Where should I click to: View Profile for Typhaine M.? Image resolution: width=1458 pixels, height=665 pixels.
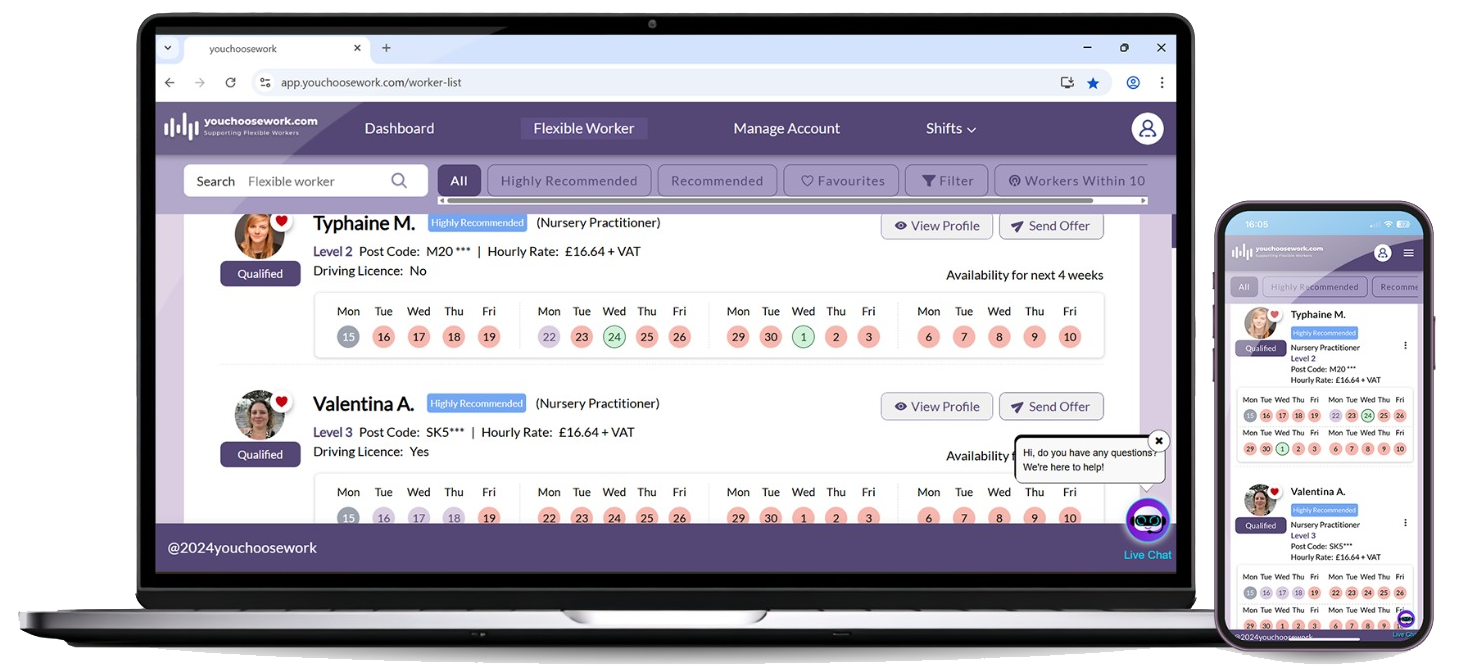[937, 226]
